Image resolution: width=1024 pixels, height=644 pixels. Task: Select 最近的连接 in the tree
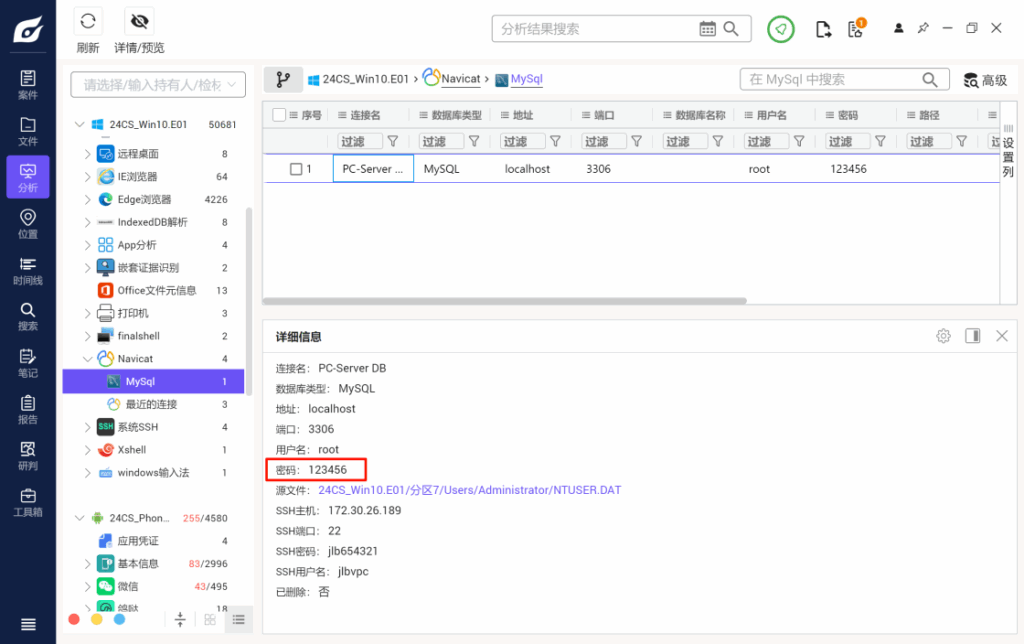click(x=151, y=404)
